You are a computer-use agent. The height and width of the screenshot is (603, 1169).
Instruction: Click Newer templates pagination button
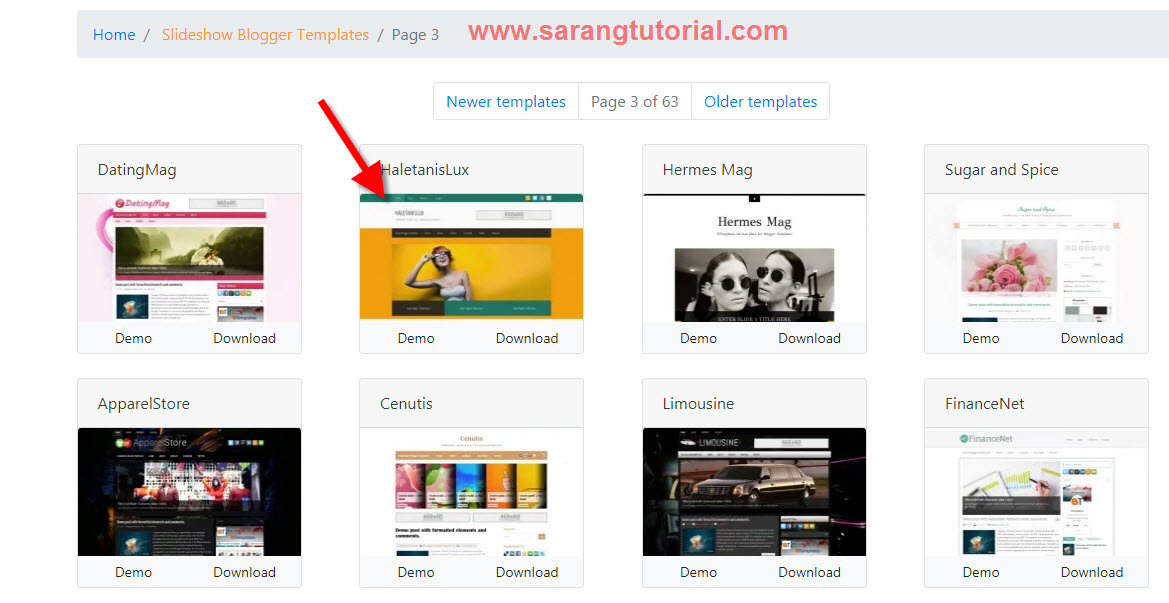[505, 101]
